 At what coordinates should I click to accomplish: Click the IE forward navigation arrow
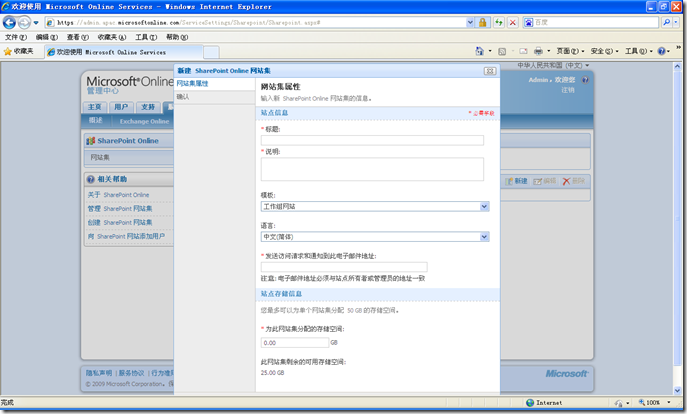point(24,22)
